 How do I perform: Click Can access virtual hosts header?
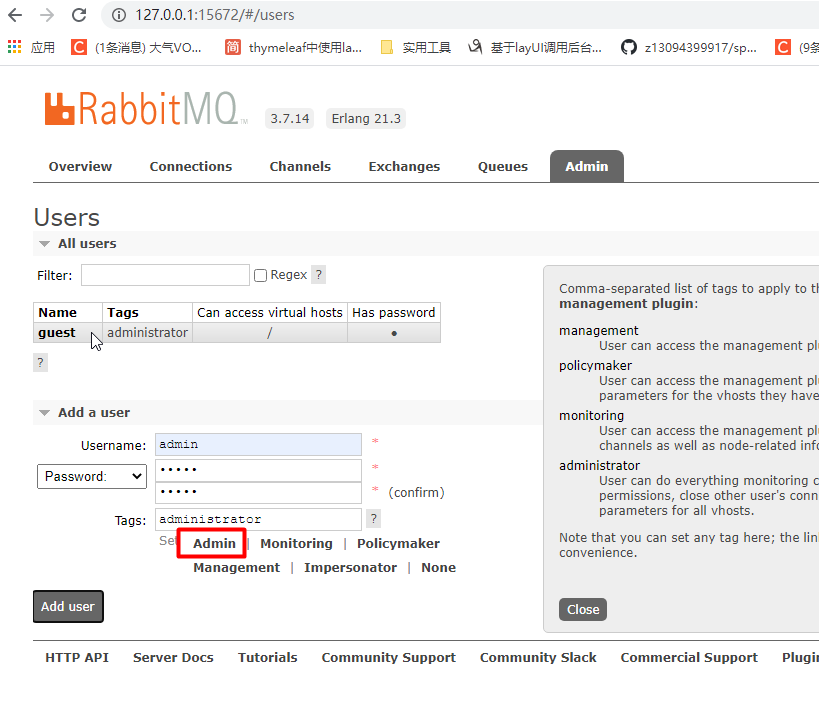pyautogui.click(x=270, y=312)
